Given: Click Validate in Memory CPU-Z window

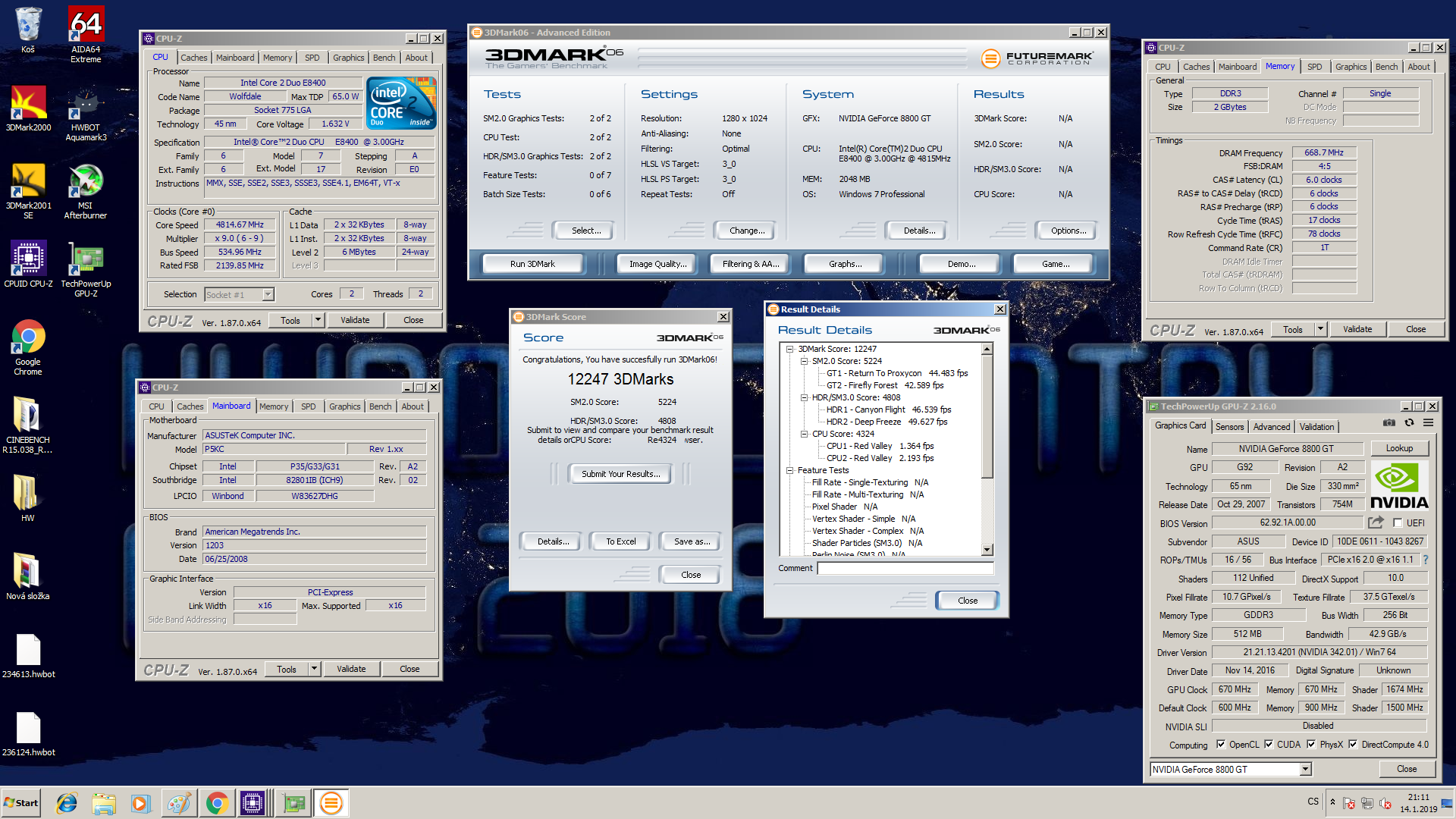Looking at the screenshot, I should 1357,329.
